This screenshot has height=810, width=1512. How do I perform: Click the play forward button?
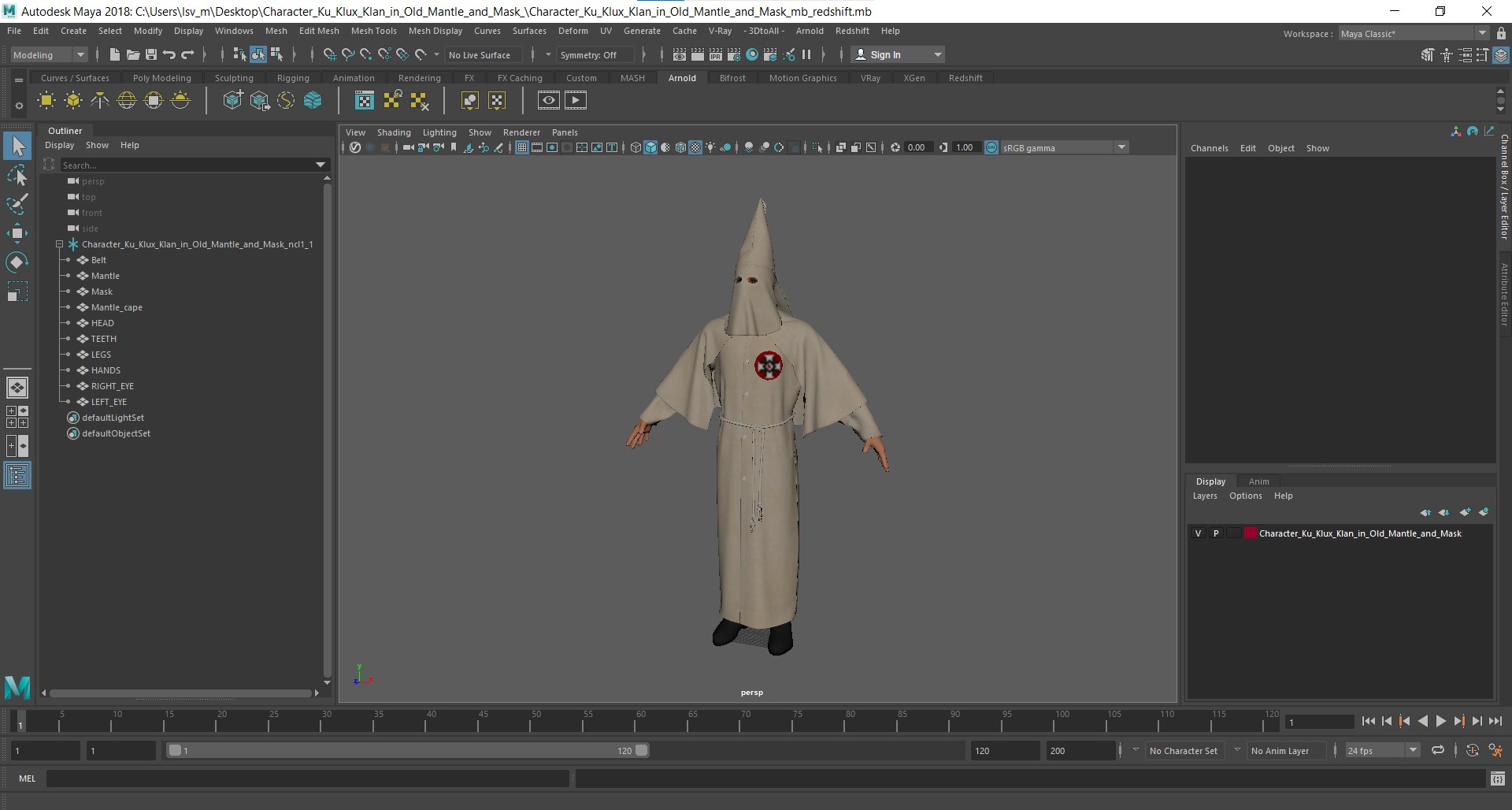pos(1440,721)
